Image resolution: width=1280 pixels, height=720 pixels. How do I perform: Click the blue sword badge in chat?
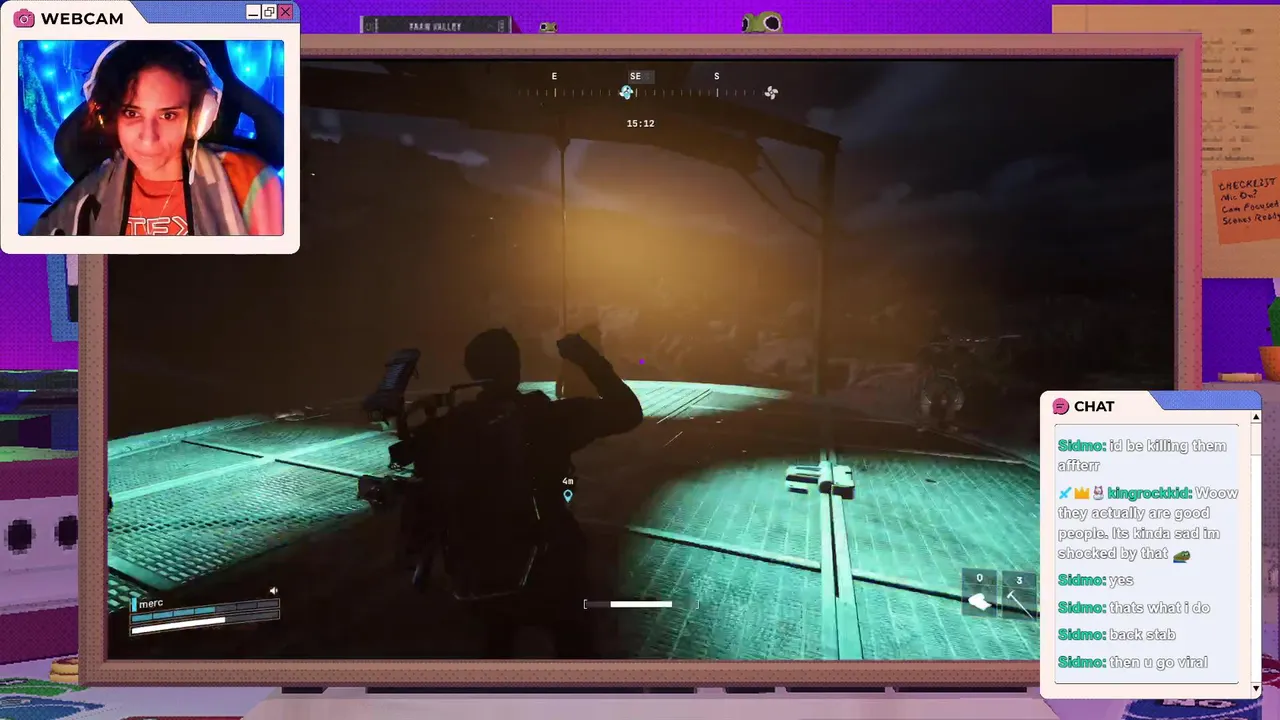[x=1065, y=493]
